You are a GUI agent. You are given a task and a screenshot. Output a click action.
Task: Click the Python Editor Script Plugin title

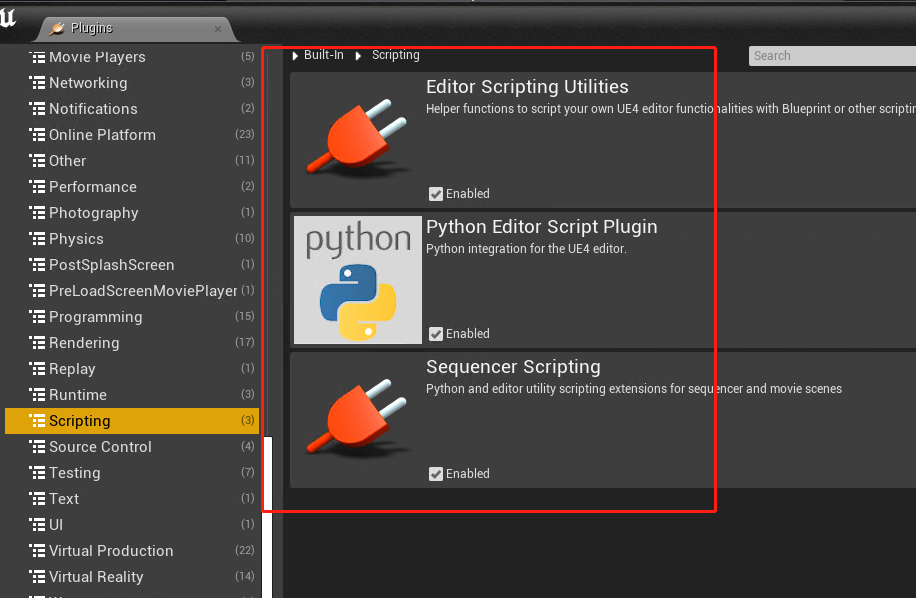[542, 227]
